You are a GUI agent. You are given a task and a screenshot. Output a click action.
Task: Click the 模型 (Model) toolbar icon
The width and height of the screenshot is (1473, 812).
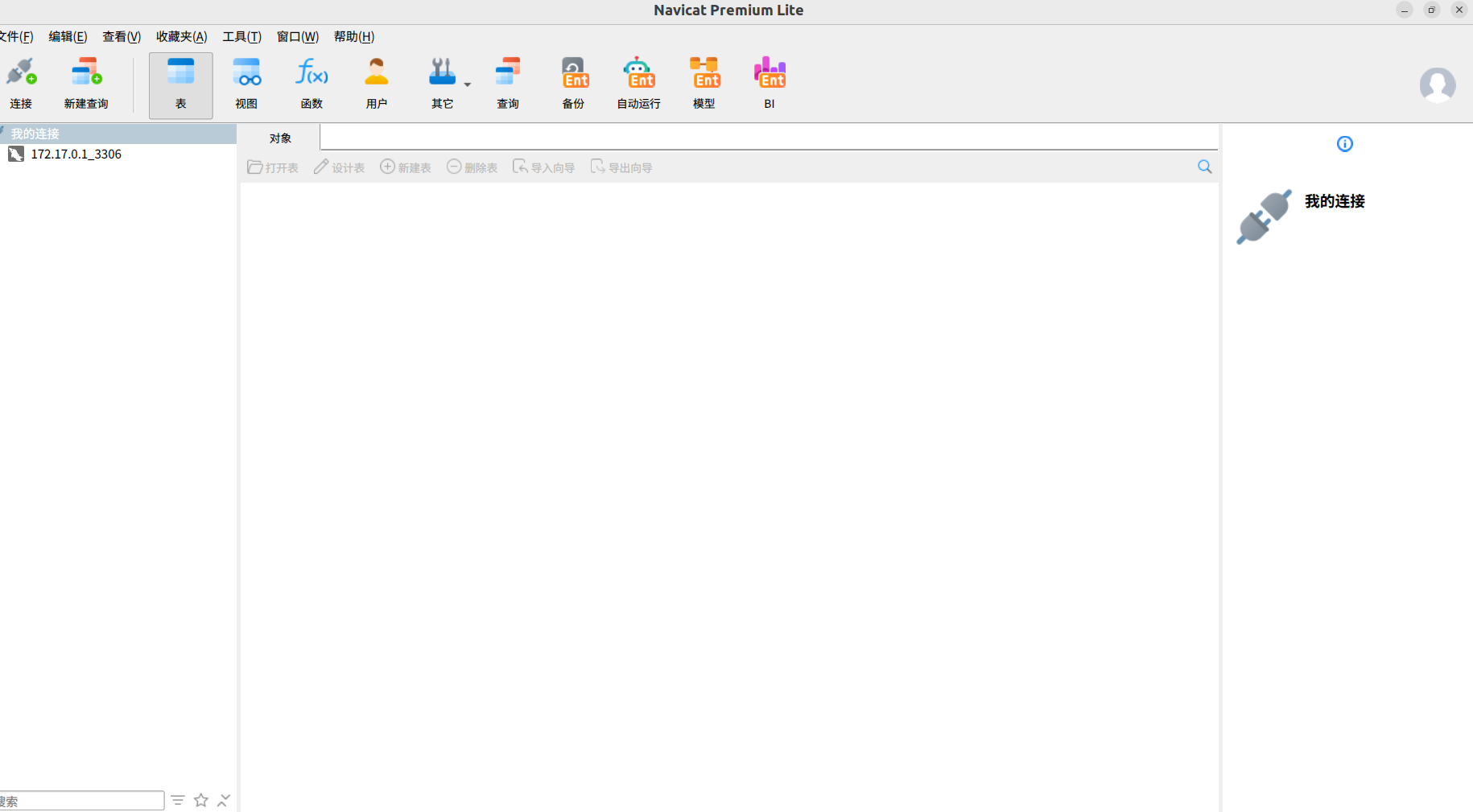click(704, 84)
